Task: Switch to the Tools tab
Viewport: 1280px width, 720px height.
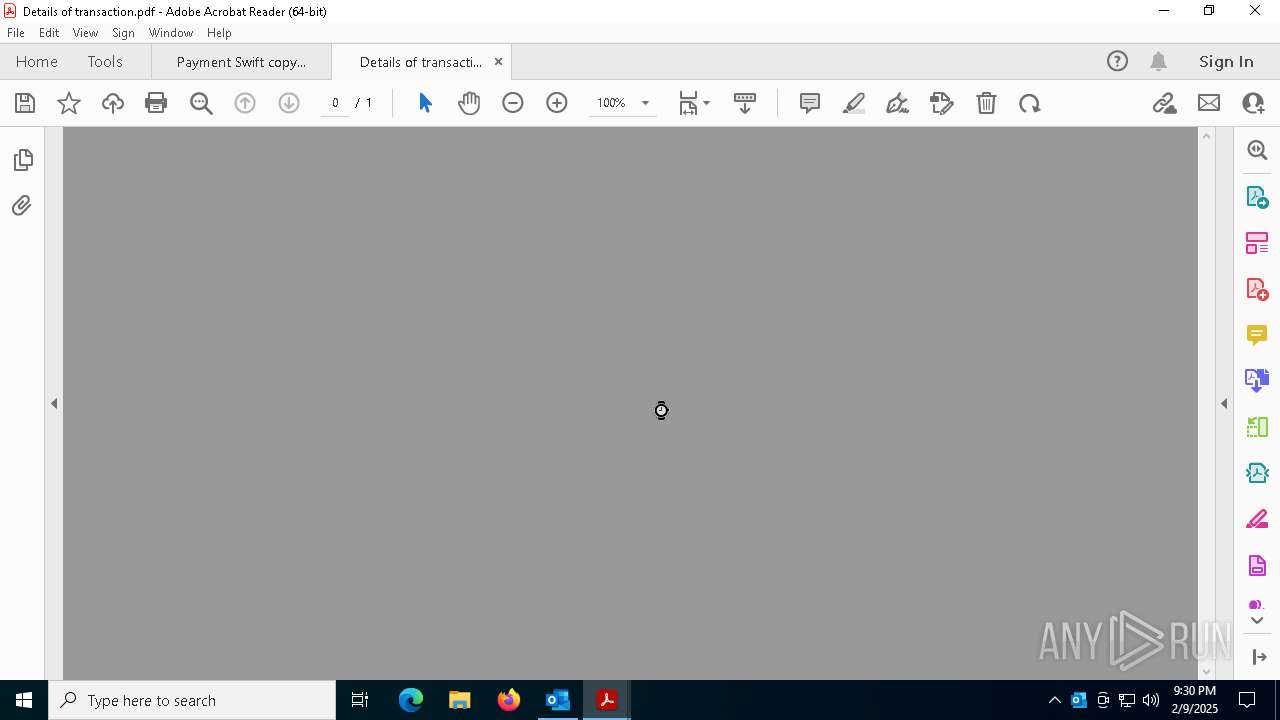Action: coord(105,62)
